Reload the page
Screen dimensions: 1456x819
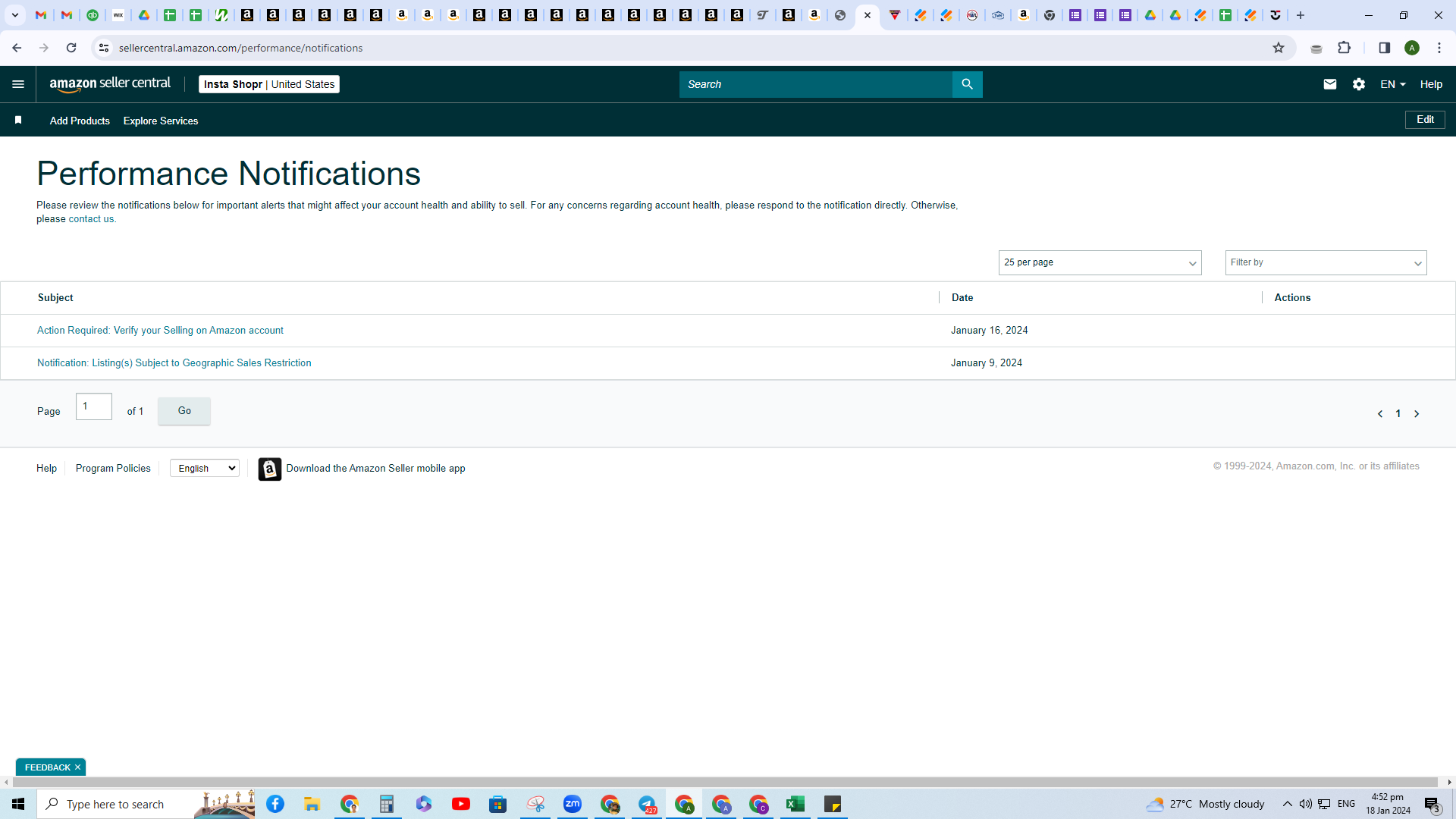point(71,48)
